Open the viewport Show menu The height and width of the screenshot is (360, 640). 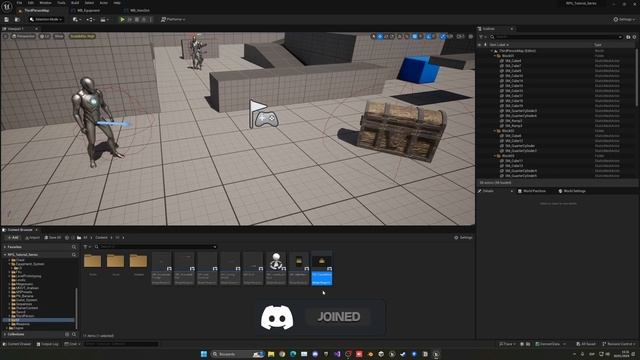[59, 36]
